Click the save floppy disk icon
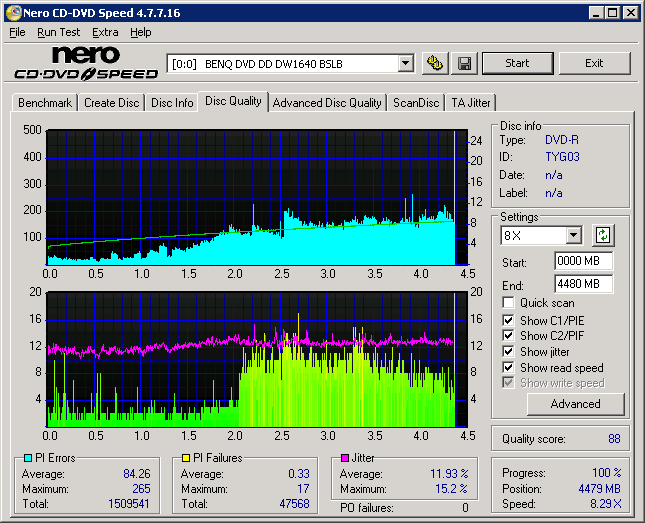This screenshot has height=523, width=645. [464, 63]
